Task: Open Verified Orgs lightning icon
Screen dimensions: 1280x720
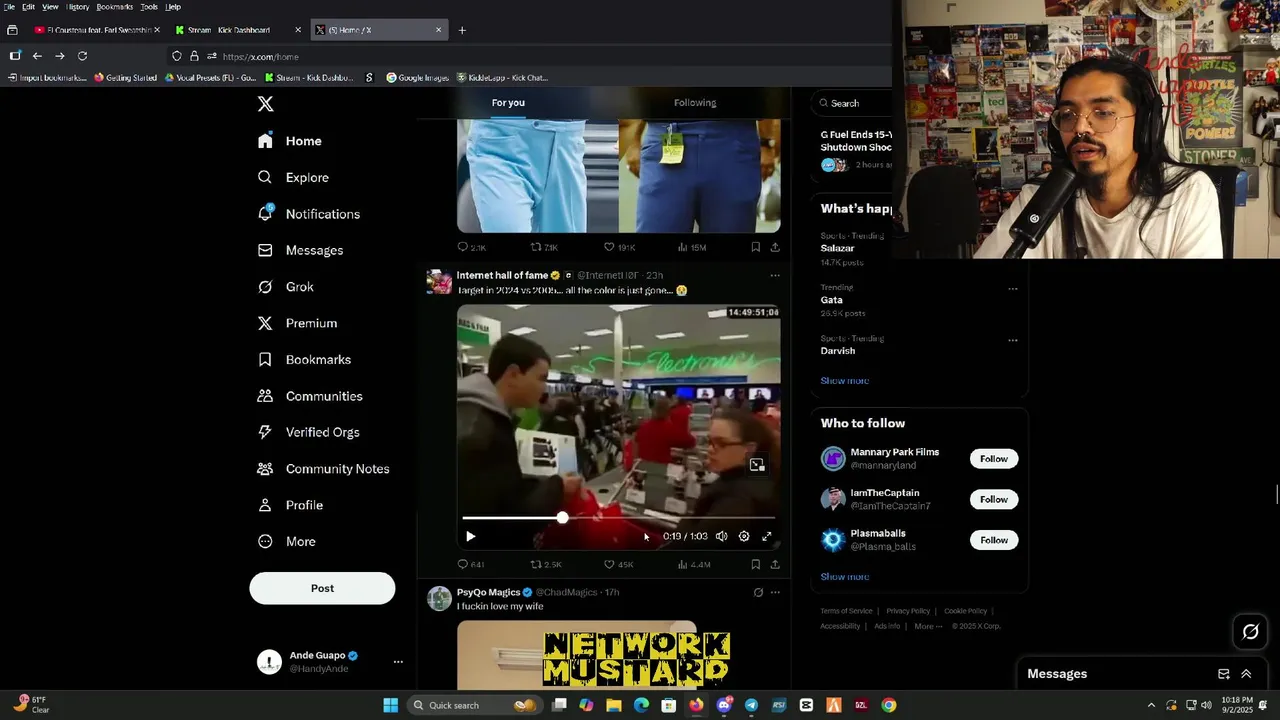Action: point(265,432)
